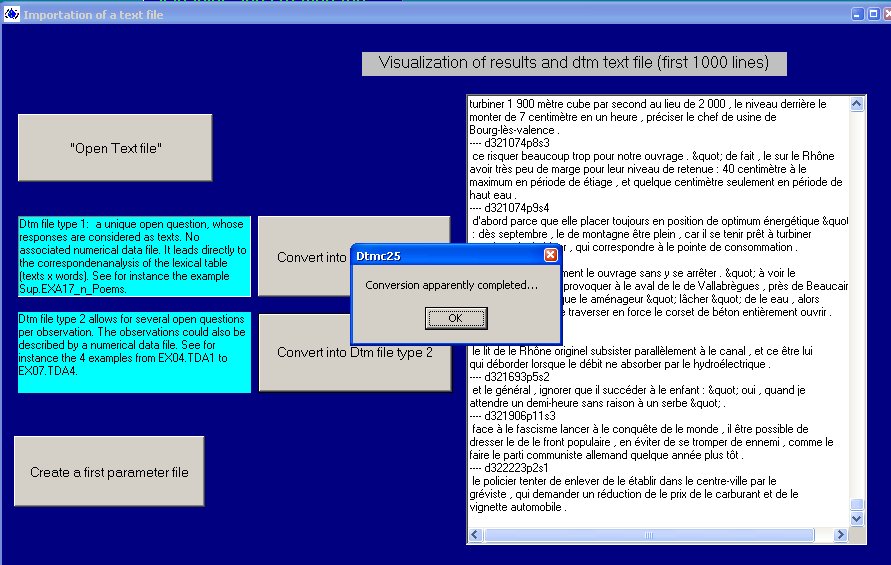Click the "Conversion apparently completed..." message

(451, 285)
